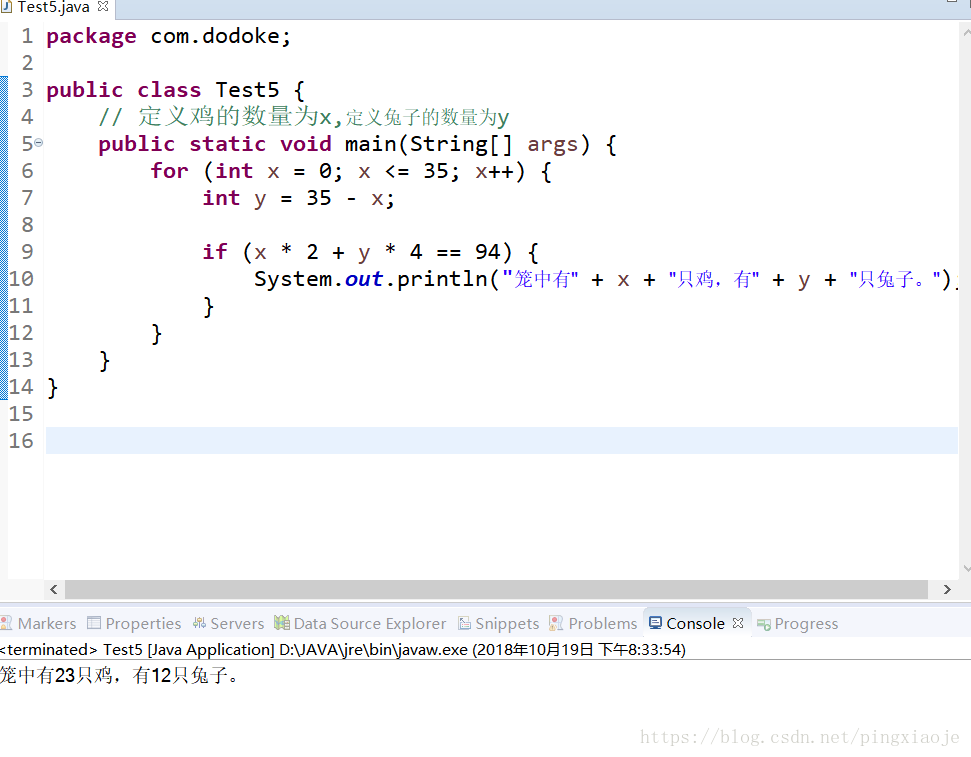
Task: Collapse the main method fold marker
Action: click(38, 143)
